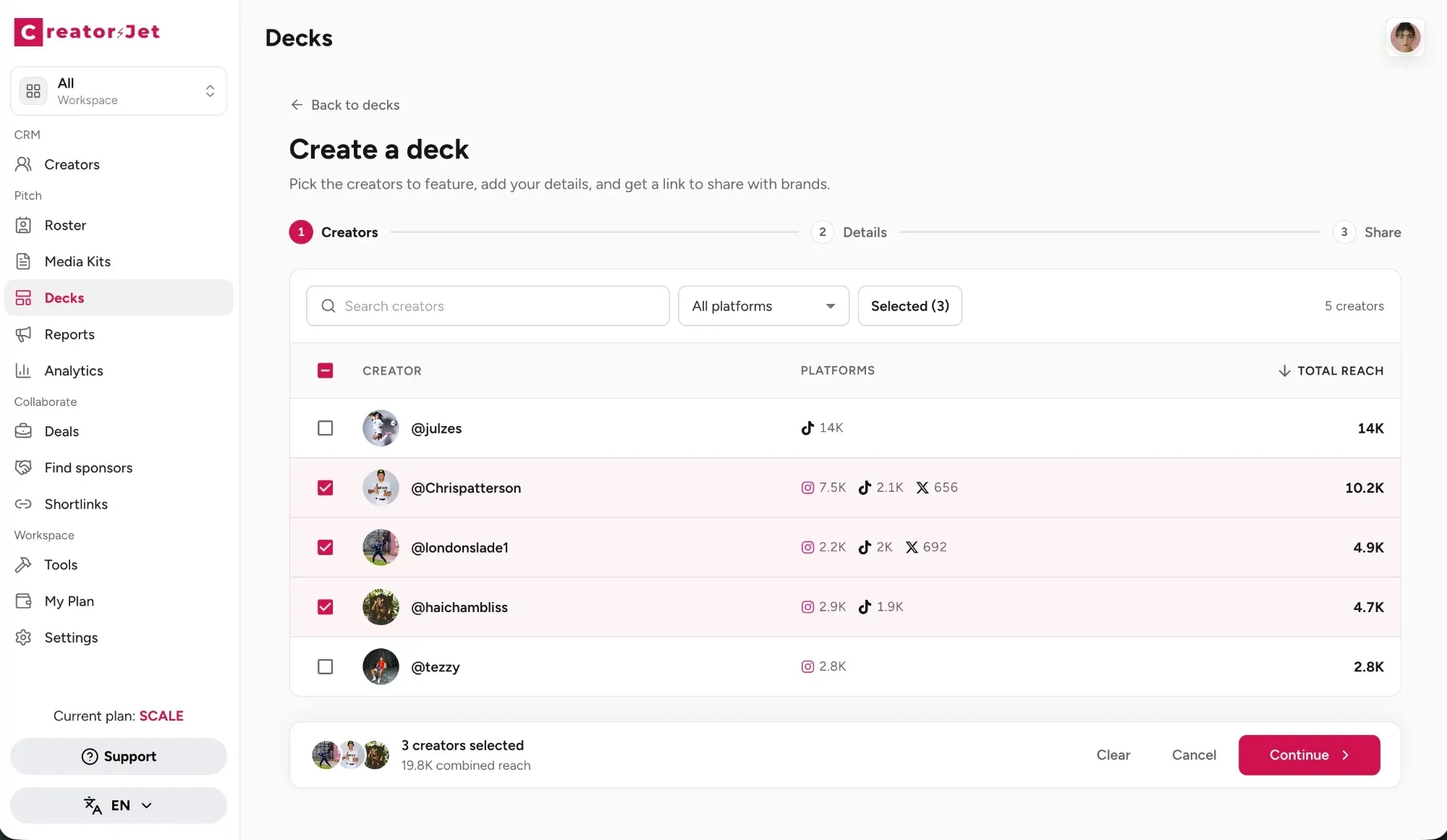Click the Continue button
This screenshot has width=1447, height=840.
tap(1309, 755)
